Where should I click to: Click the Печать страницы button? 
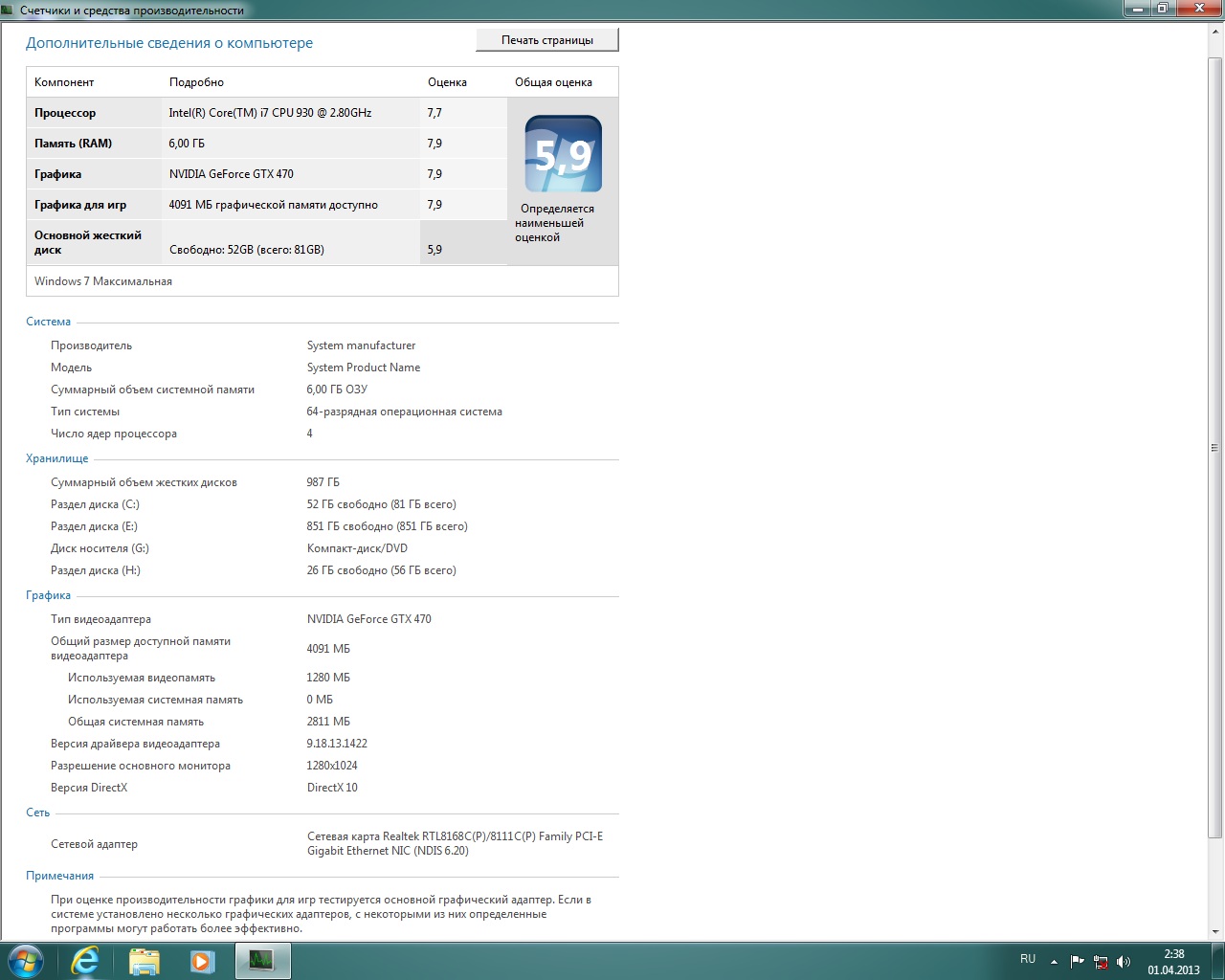547,40
